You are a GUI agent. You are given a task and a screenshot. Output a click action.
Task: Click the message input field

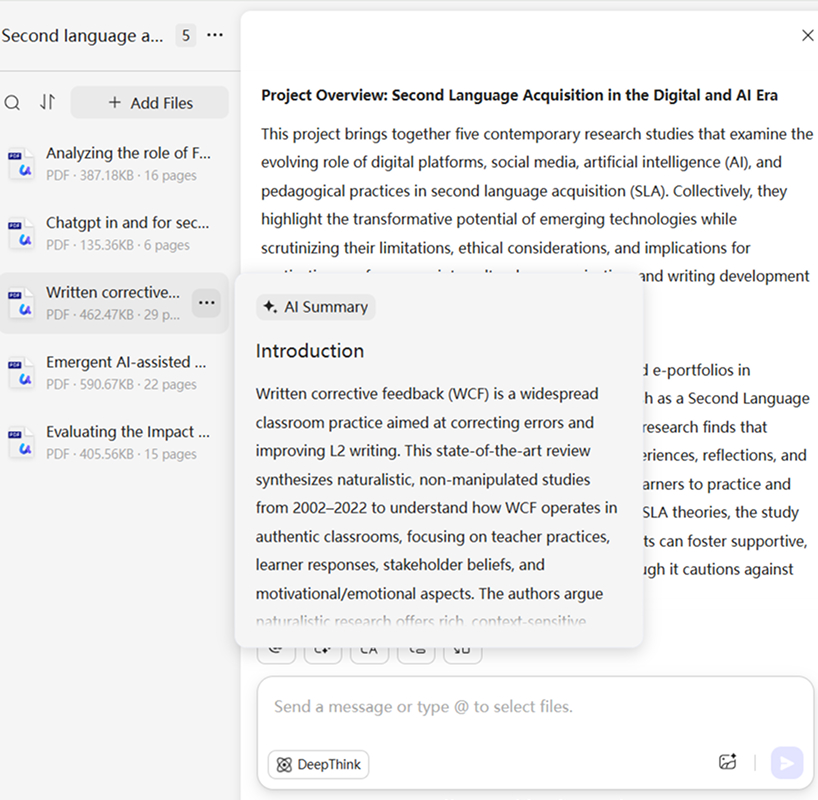tap(520, 707)
